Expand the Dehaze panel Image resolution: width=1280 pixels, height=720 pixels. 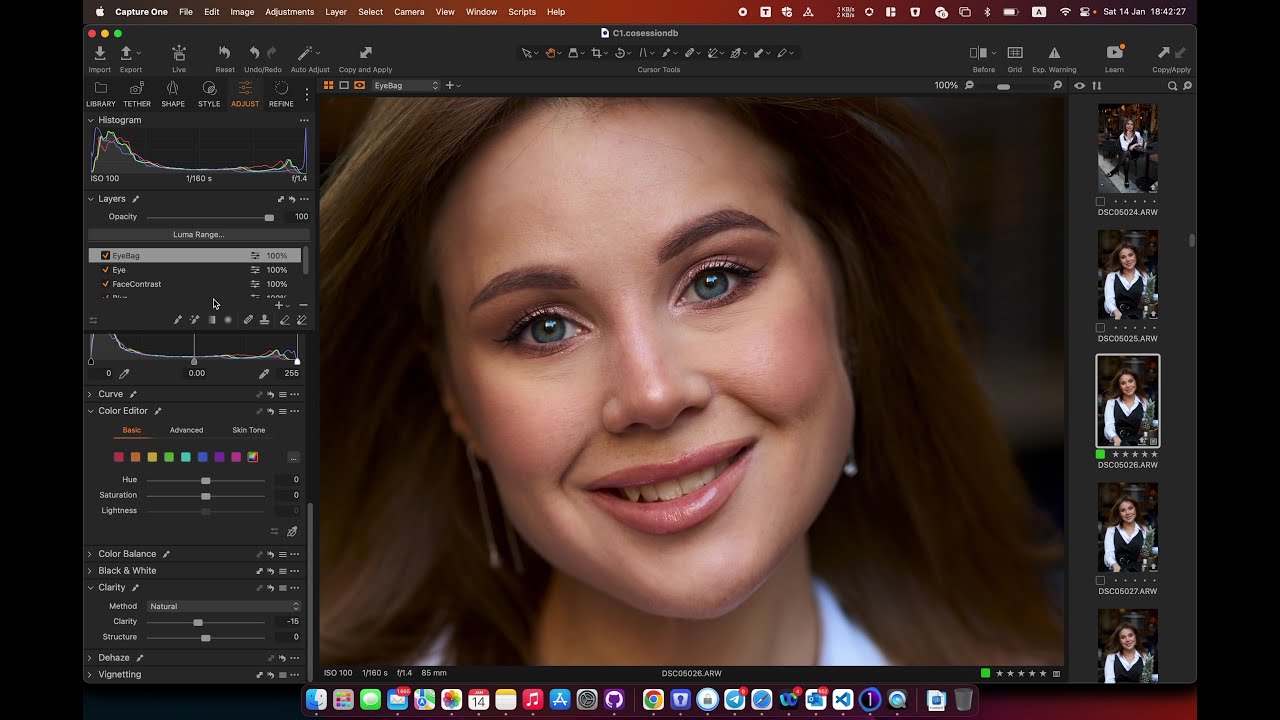90,658
